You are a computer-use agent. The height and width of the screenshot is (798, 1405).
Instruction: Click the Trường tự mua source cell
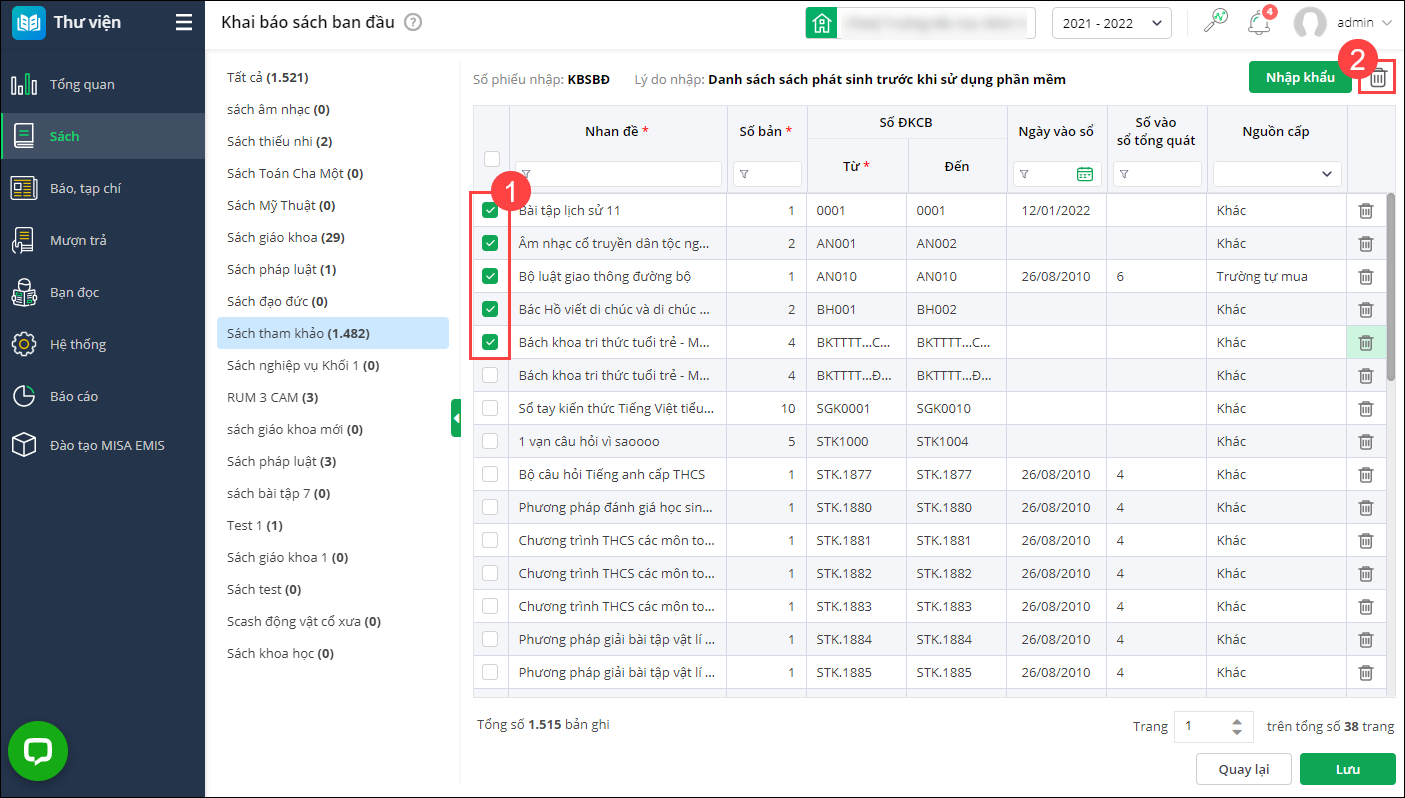click(x=1277, y=277)
